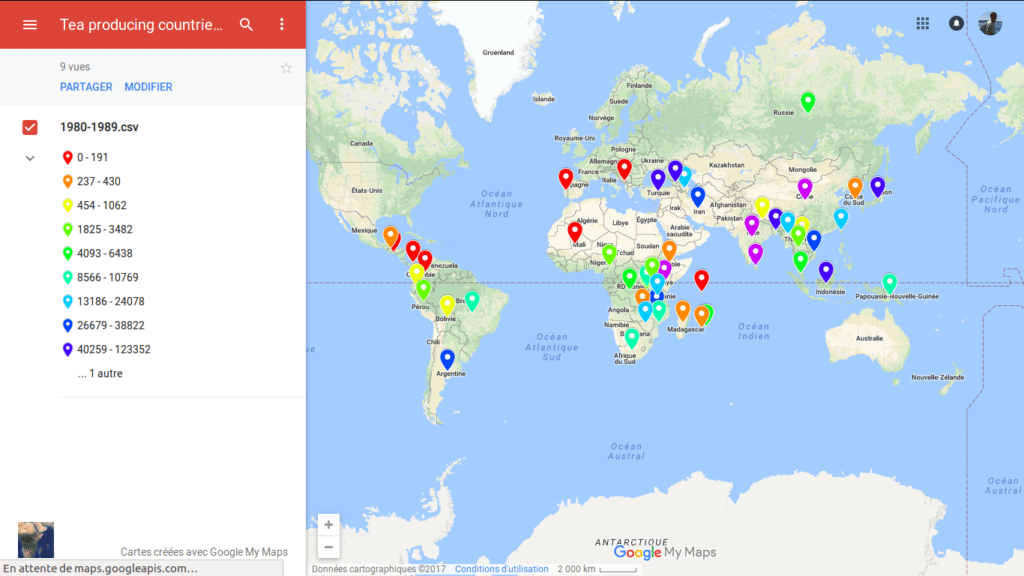Viewport: 1024px width, 576px height.
Task: Zoom in with the plus button
Action: [x=328, y=524]
